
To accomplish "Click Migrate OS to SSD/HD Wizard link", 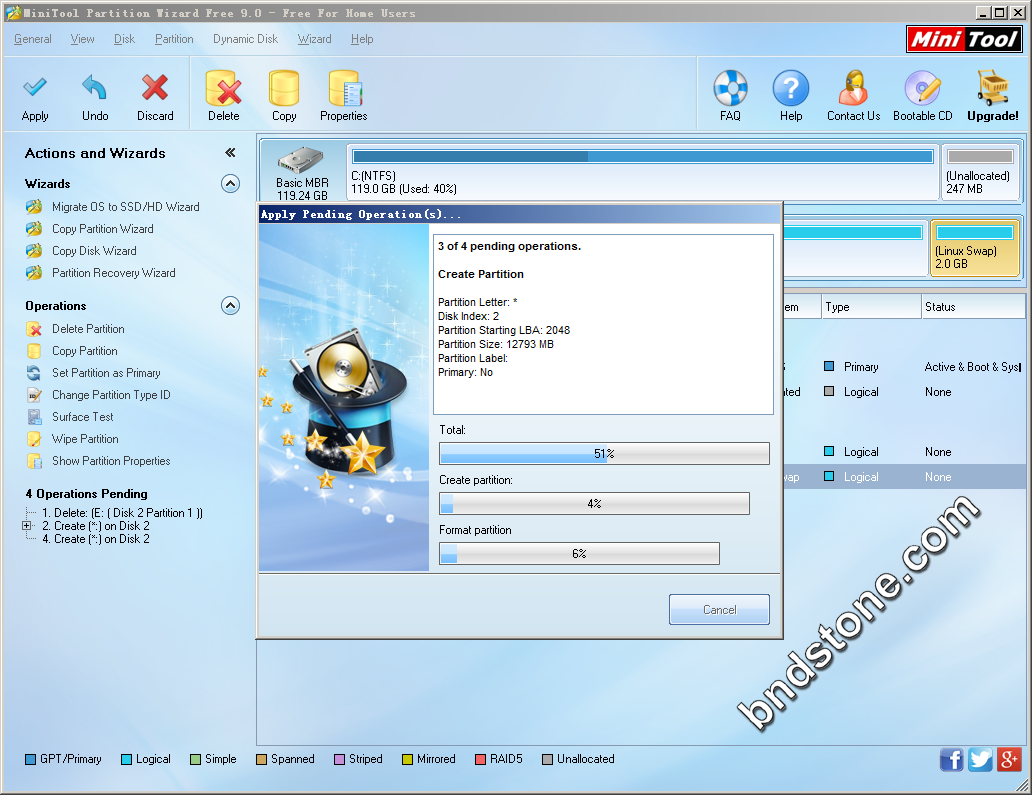I will 126,207.
